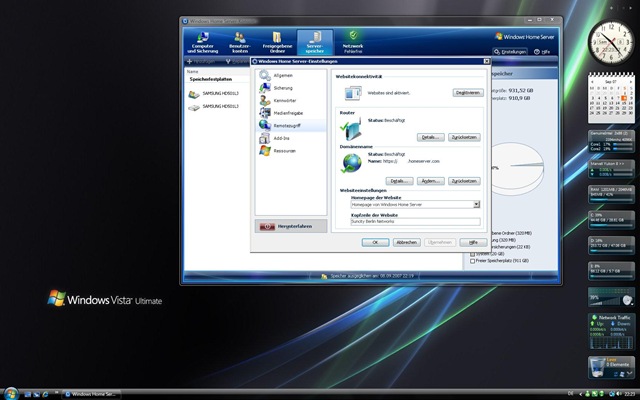Viewport: 640px width, 400px height.
Task: Click recycle bin gadget icon
Action: click(597, 367)
